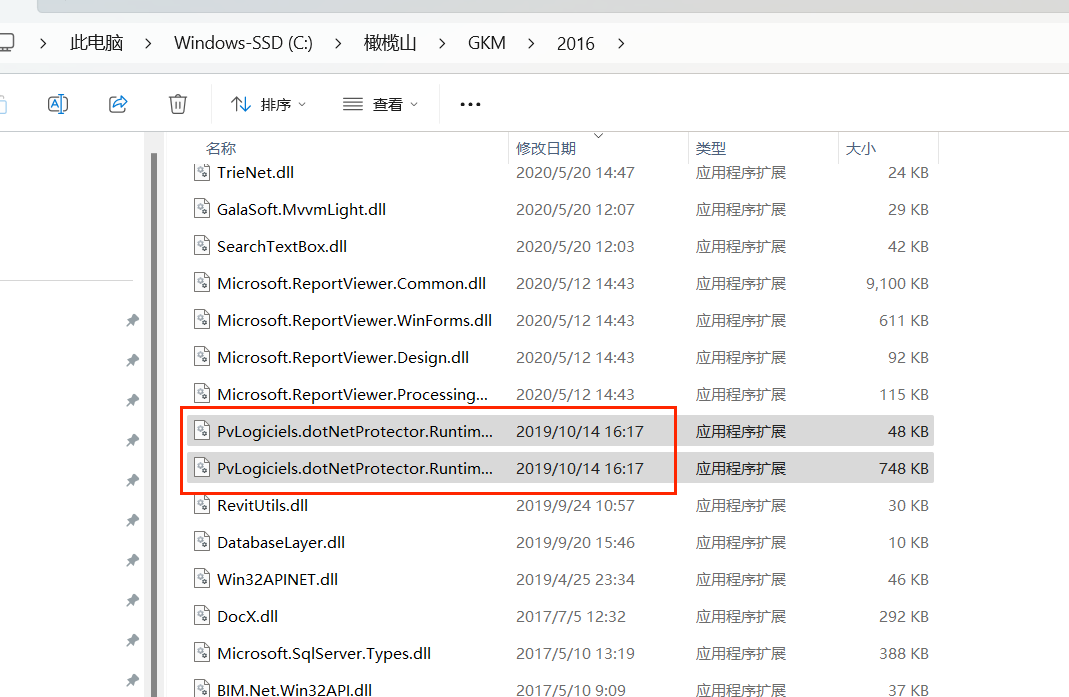Click the 9,100 KB size cell
This screenshot has height=697, width=1069.
(x=897, y=283)
